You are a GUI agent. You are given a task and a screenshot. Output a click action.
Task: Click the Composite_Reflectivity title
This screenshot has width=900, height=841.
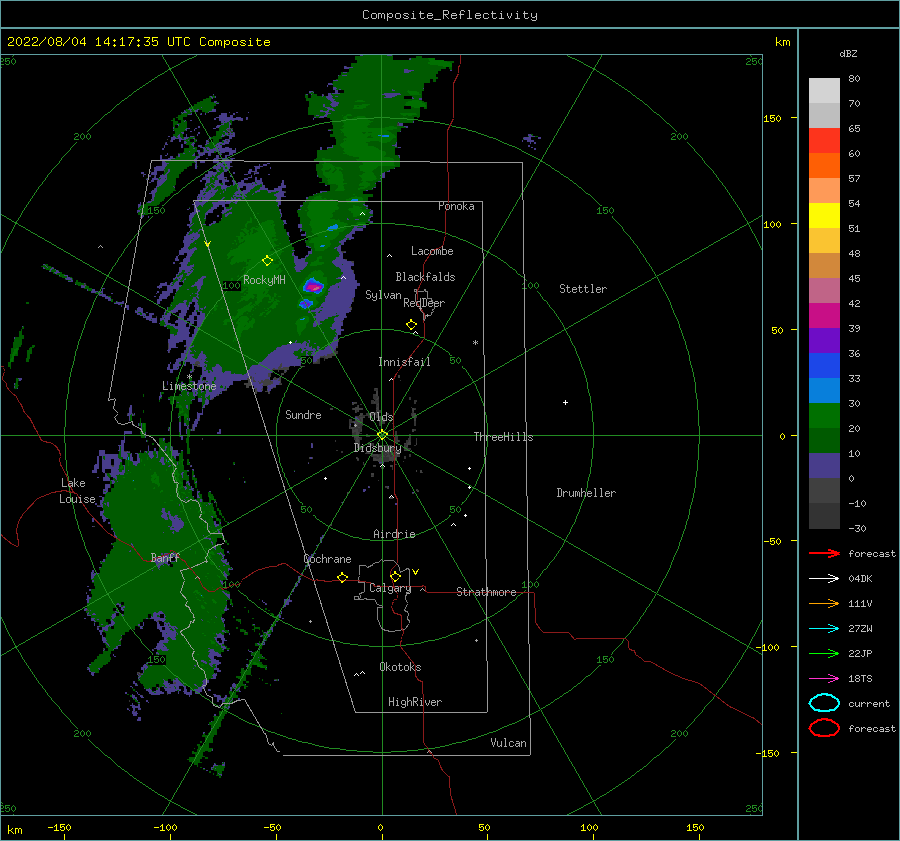[x=449, y=15]
